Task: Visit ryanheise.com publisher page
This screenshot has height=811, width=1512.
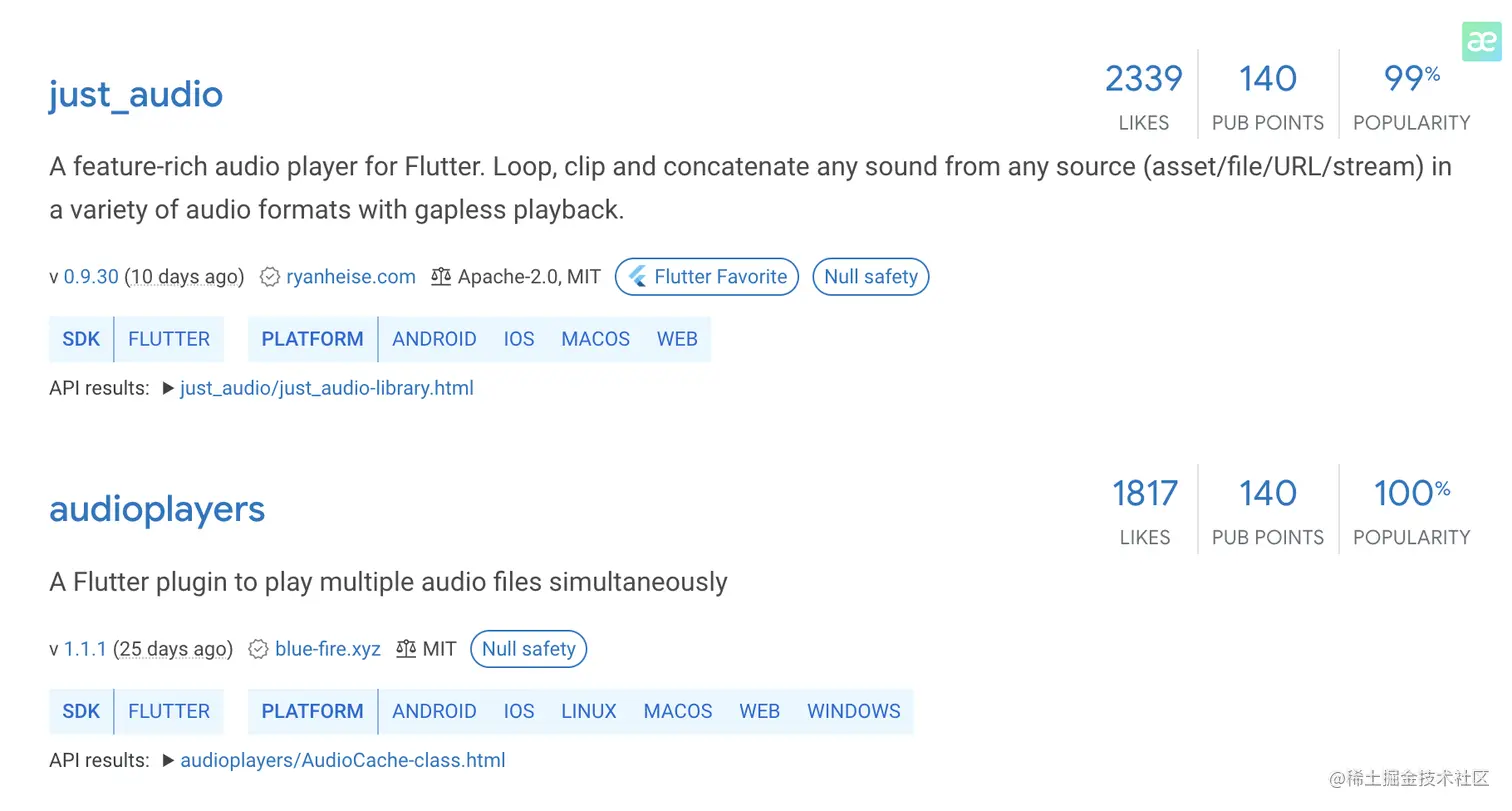Action: tap(350, 277)
